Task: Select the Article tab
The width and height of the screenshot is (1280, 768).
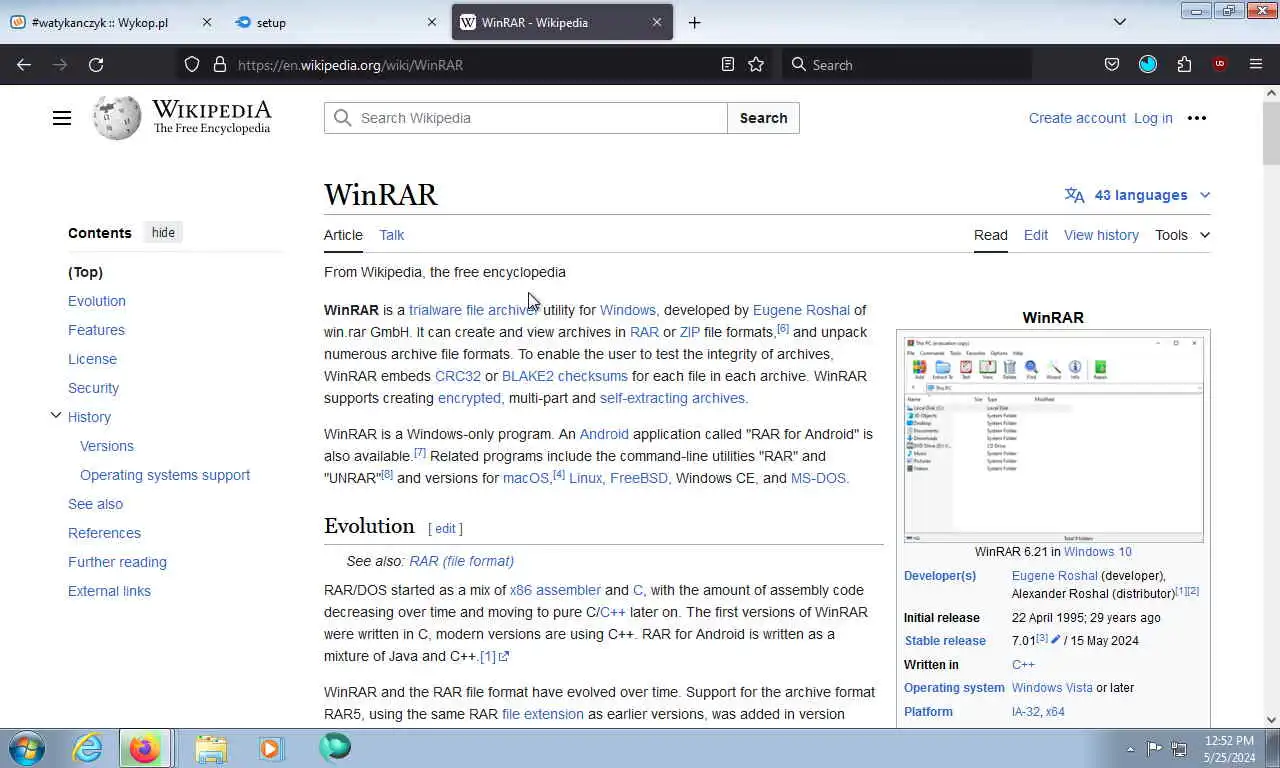Action: point(343,235)
